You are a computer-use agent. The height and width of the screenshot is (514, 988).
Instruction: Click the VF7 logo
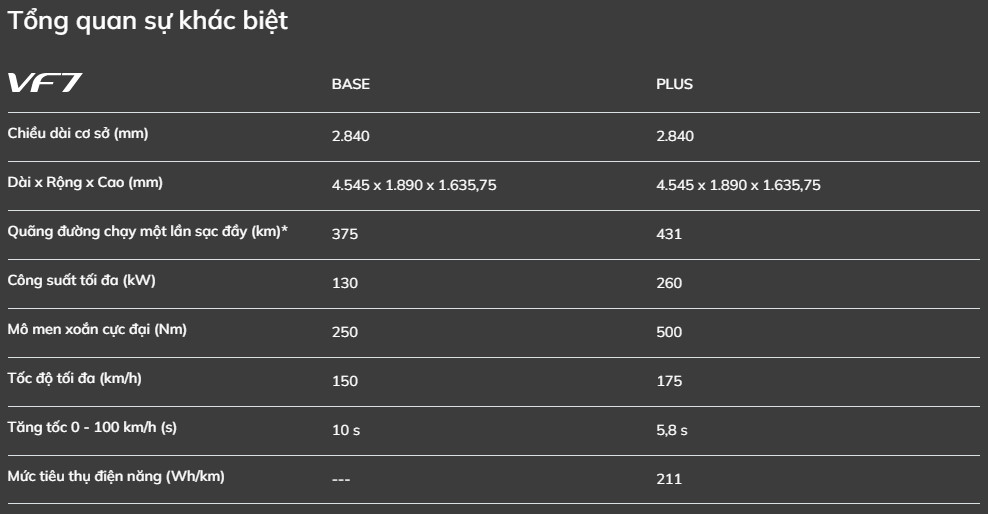[45, 83]
